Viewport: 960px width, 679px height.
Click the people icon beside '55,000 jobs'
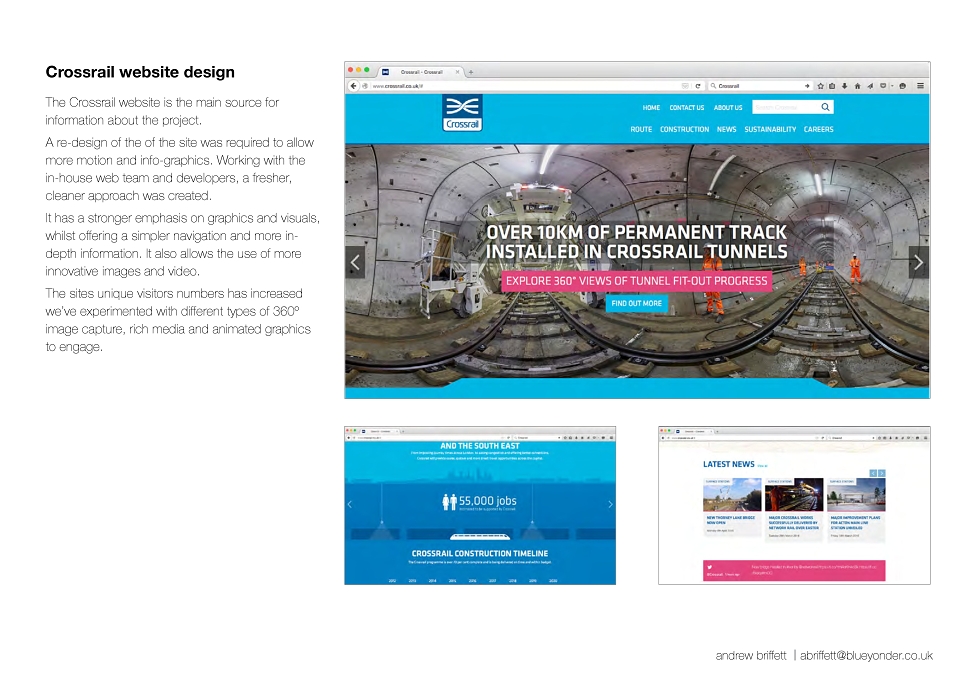click(x=449, y=502)
